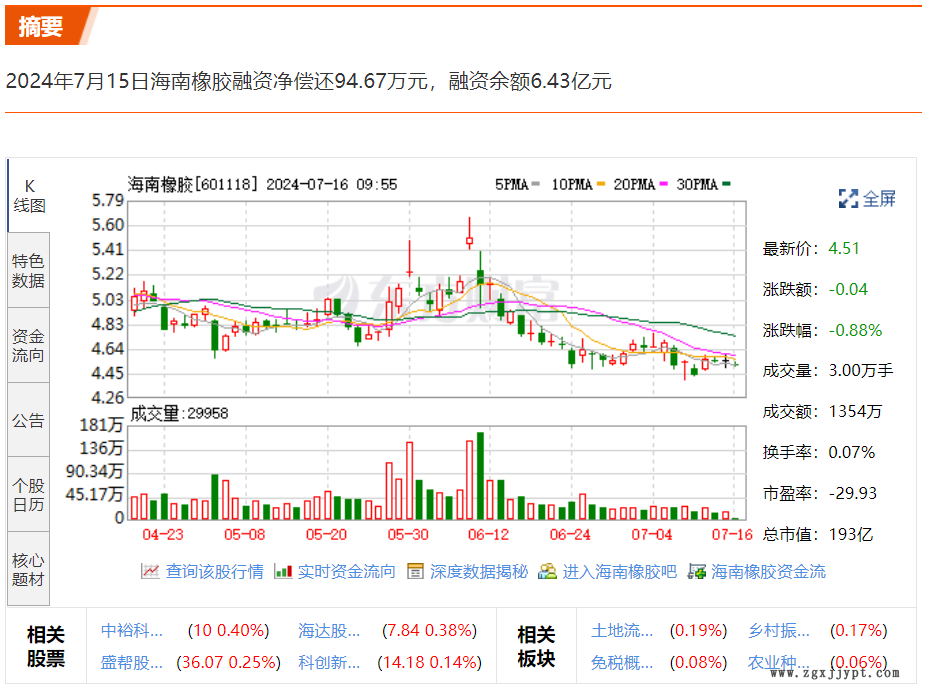Click the 5.79 price axis label
This screenshot has width=927, height=695.
click(x=108, y=200)
